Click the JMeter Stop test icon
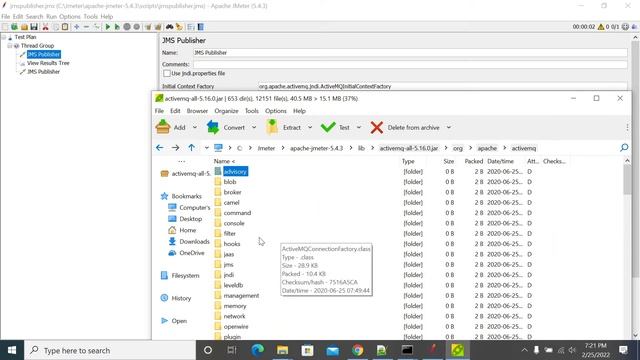 (x=127, y=27)
